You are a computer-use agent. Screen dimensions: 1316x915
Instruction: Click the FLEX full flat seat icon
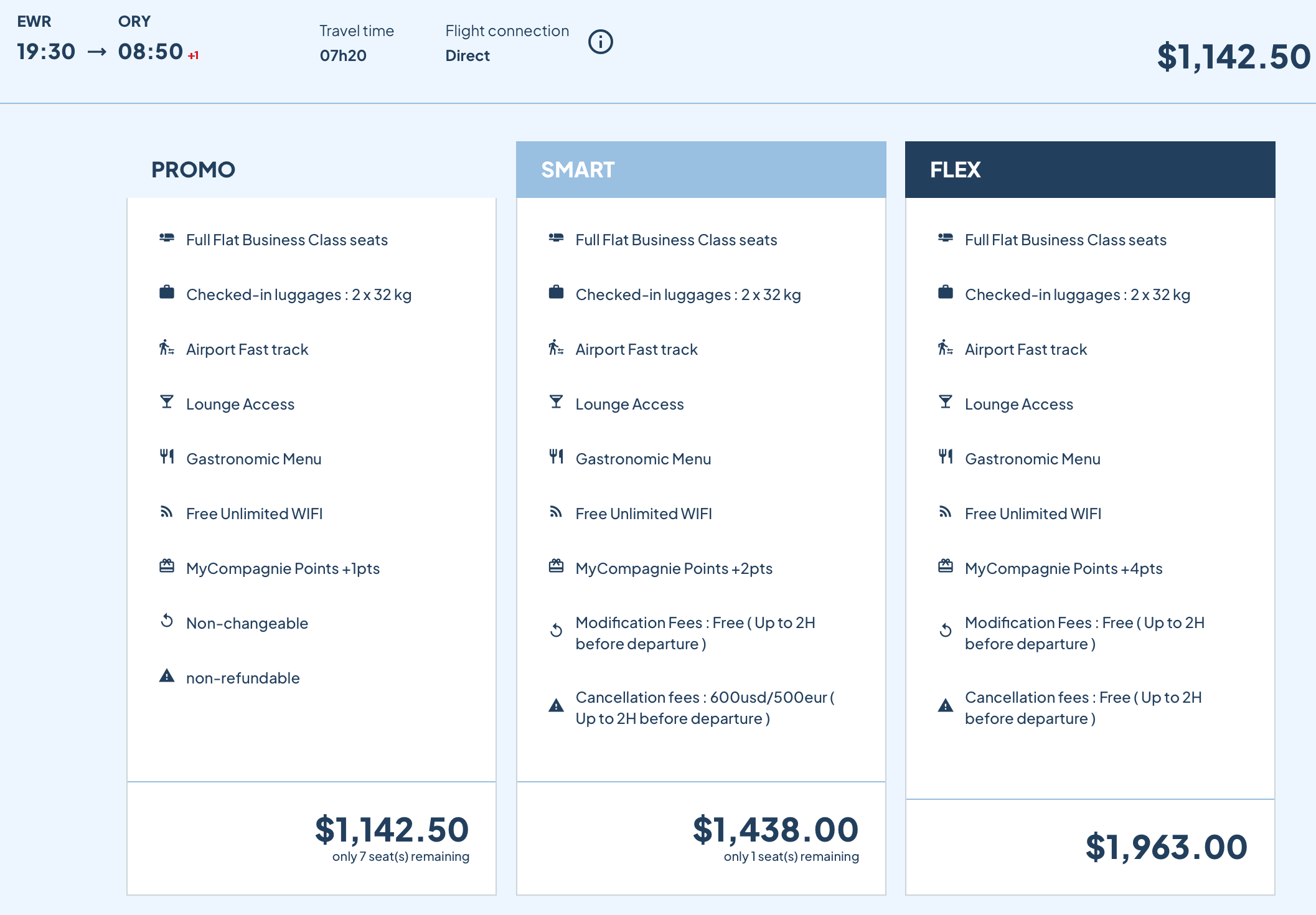coord(945,238)
